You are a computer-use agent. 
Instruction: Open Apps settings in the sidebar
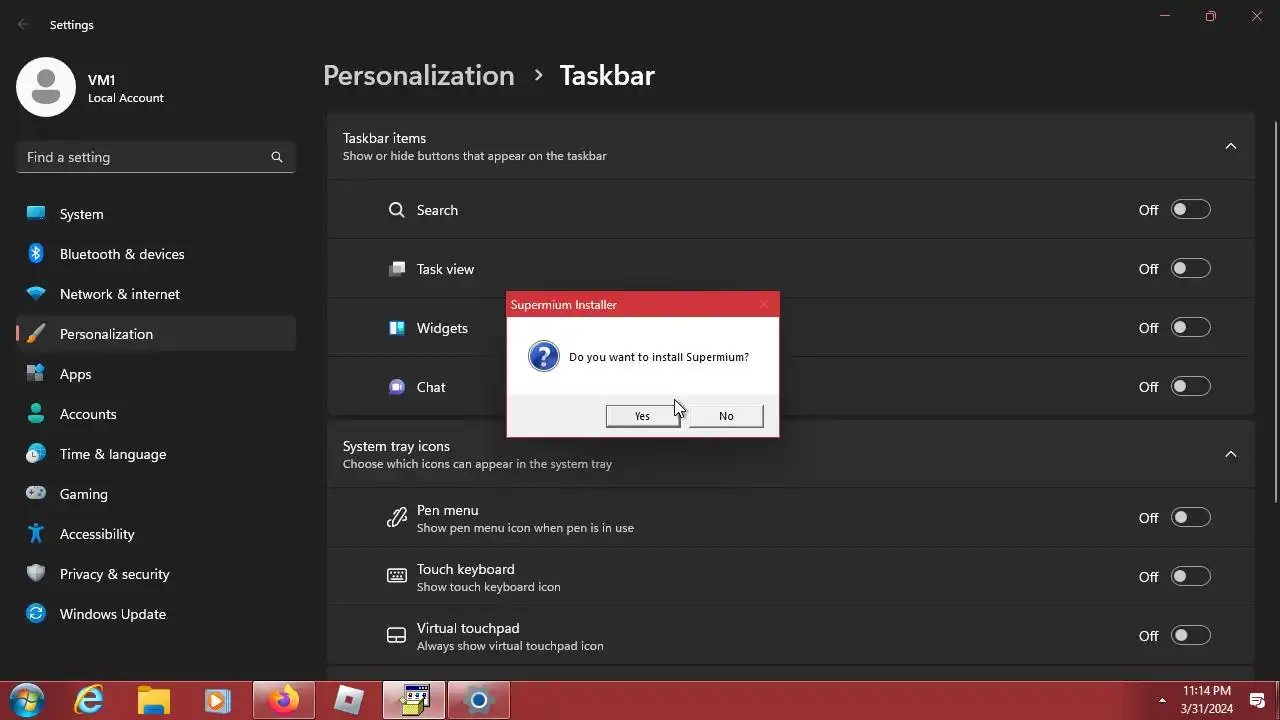tap(156, 374)
